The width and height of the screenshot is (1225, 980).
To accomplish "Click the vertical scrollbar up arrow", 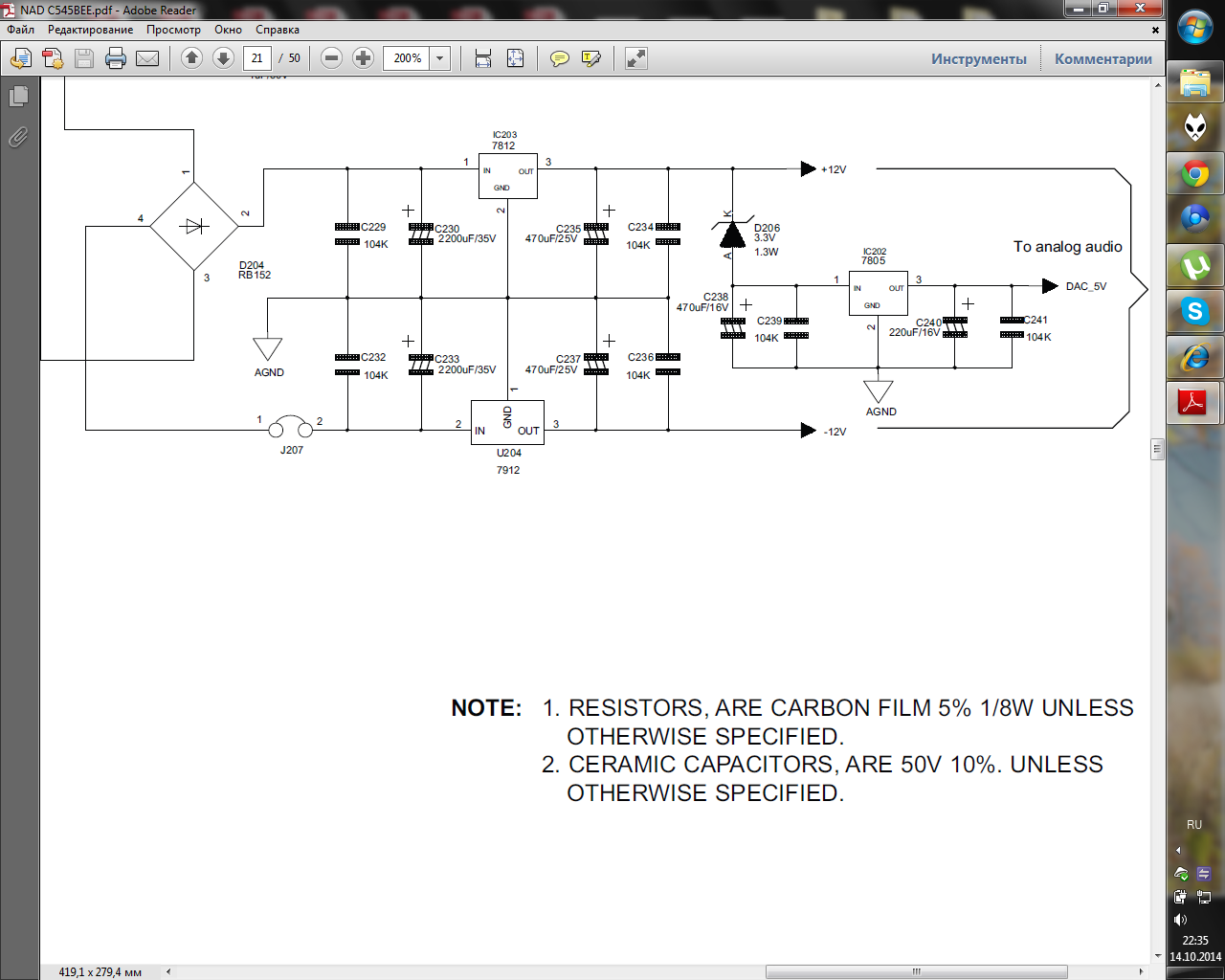I will coord(1158,85).
